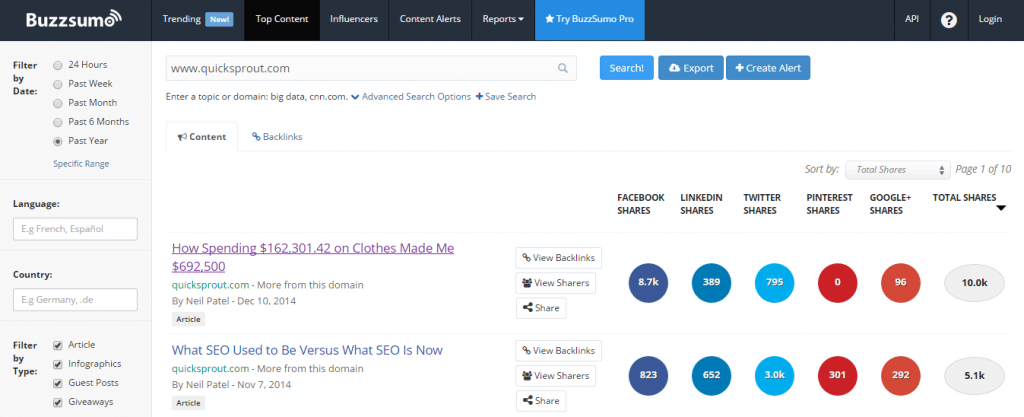Click More from this domain, Clothes article
The width and height of the screenshot is (1024, 417).
tap(311, 285)
